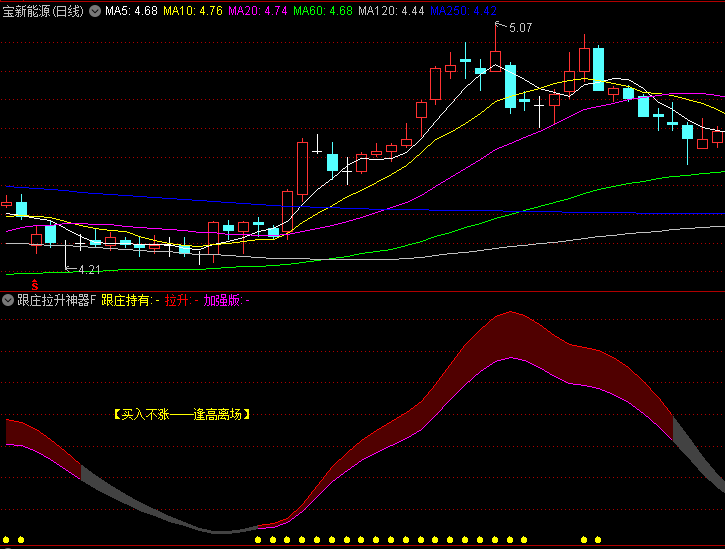Click the green MA60 4.68 label

[323, 11]
